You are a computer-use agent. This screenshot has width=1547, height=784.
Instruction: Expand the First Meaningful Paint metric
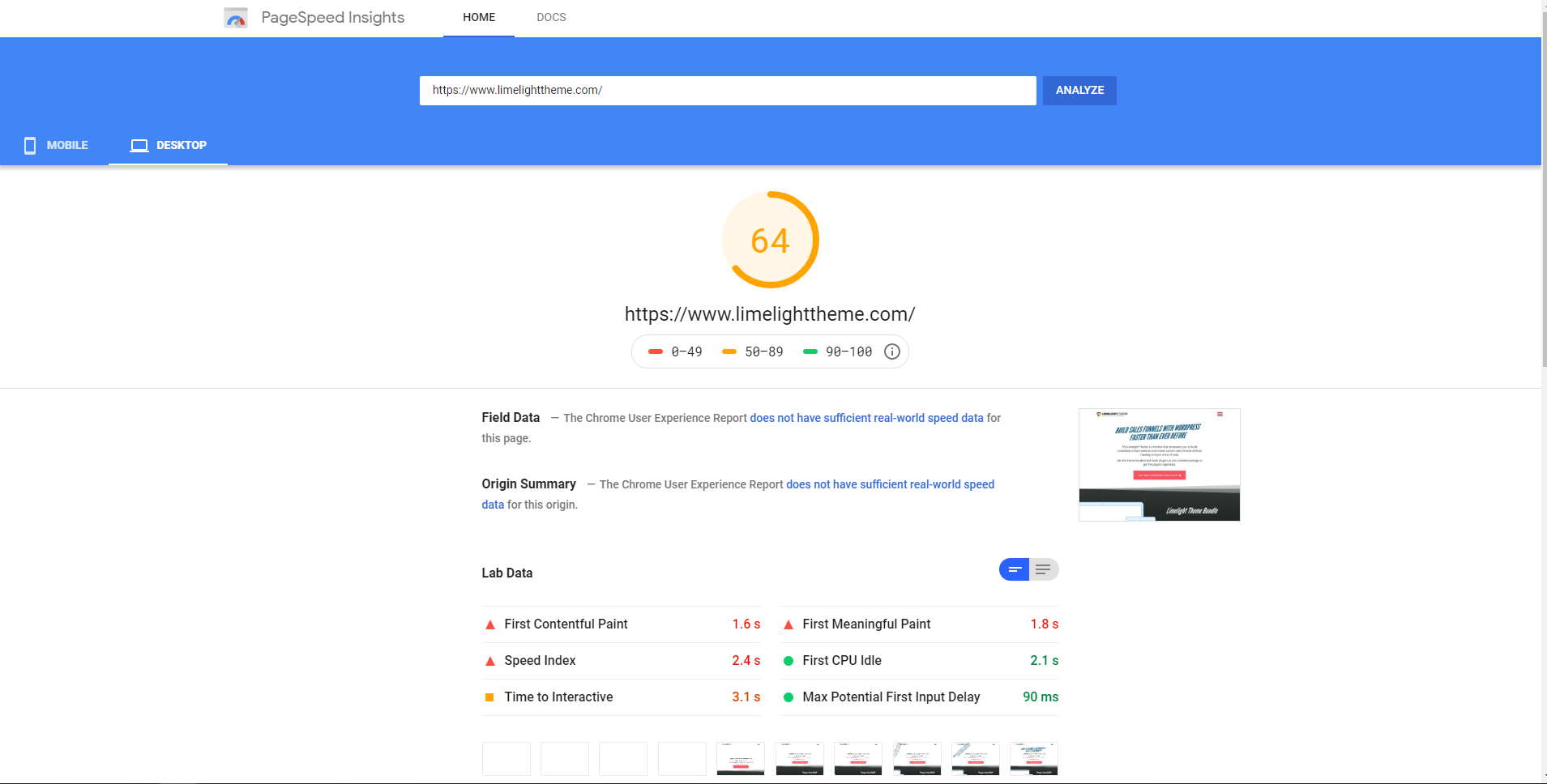point(920,624)
